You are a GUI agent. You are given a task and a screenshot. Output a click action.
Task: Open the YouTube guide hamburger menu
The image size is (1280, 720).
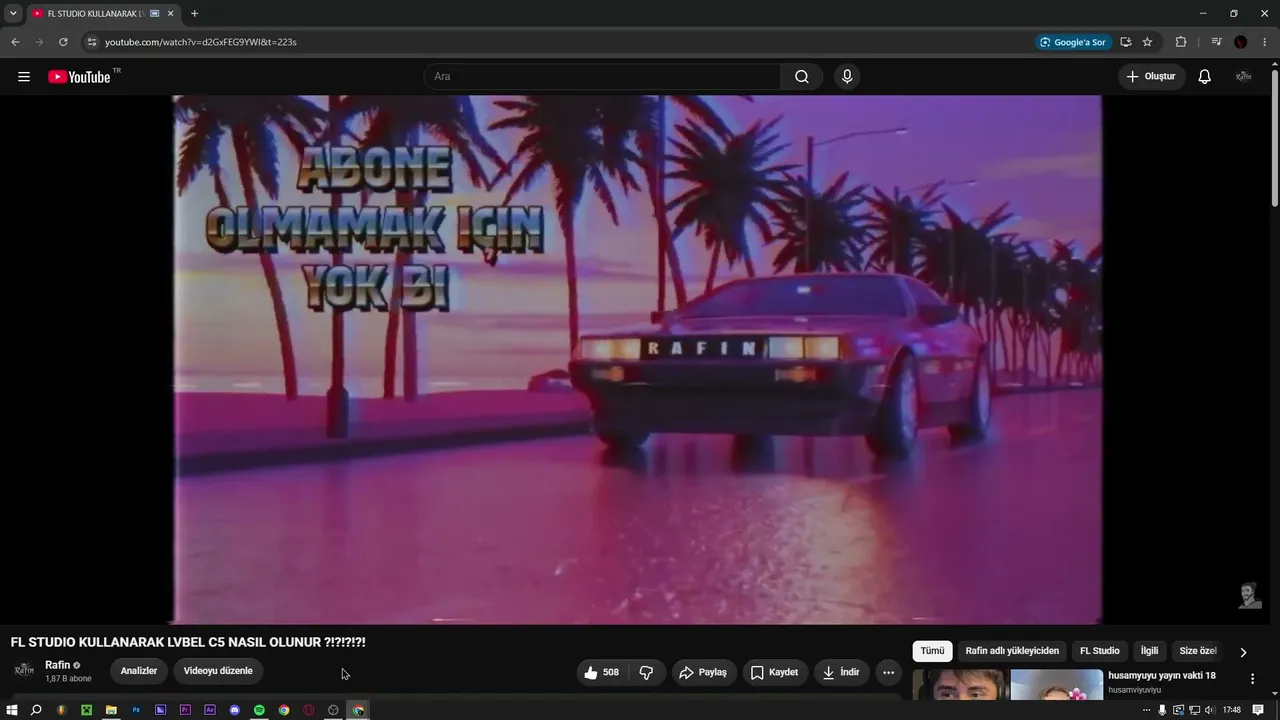24,77
